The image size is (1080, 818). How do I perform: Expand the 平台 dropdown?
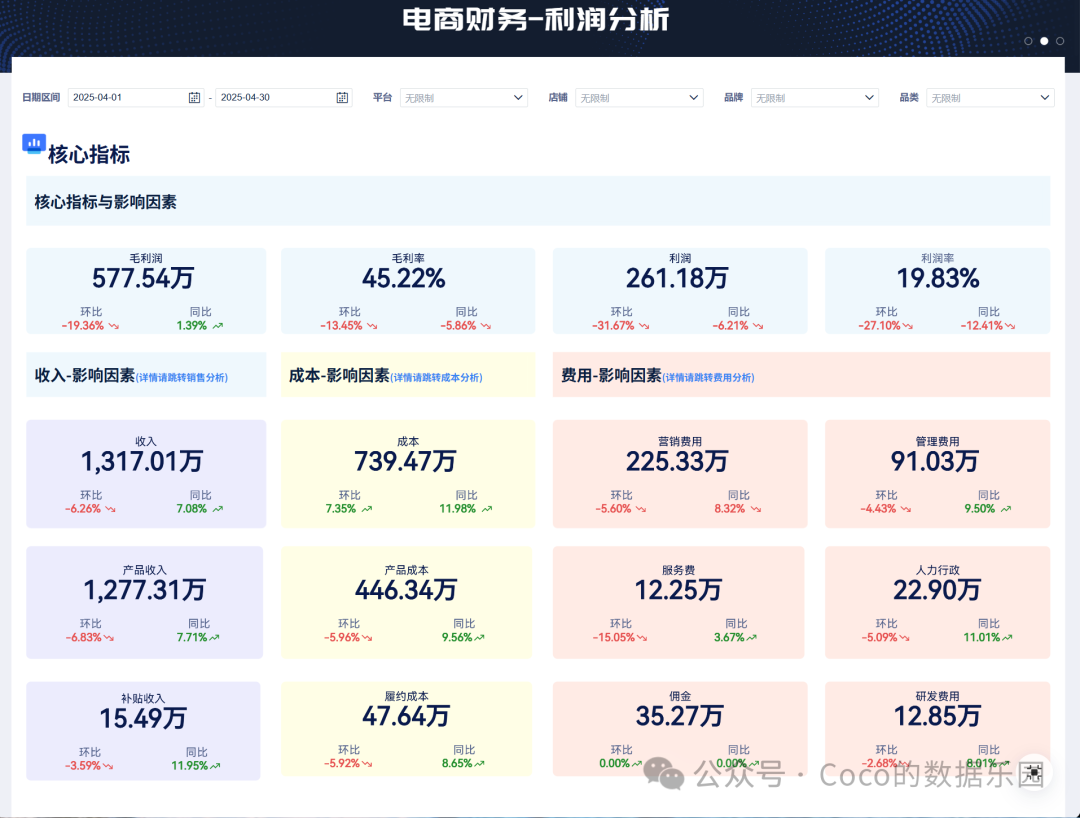pyautogui.click(x=464, y=98)
